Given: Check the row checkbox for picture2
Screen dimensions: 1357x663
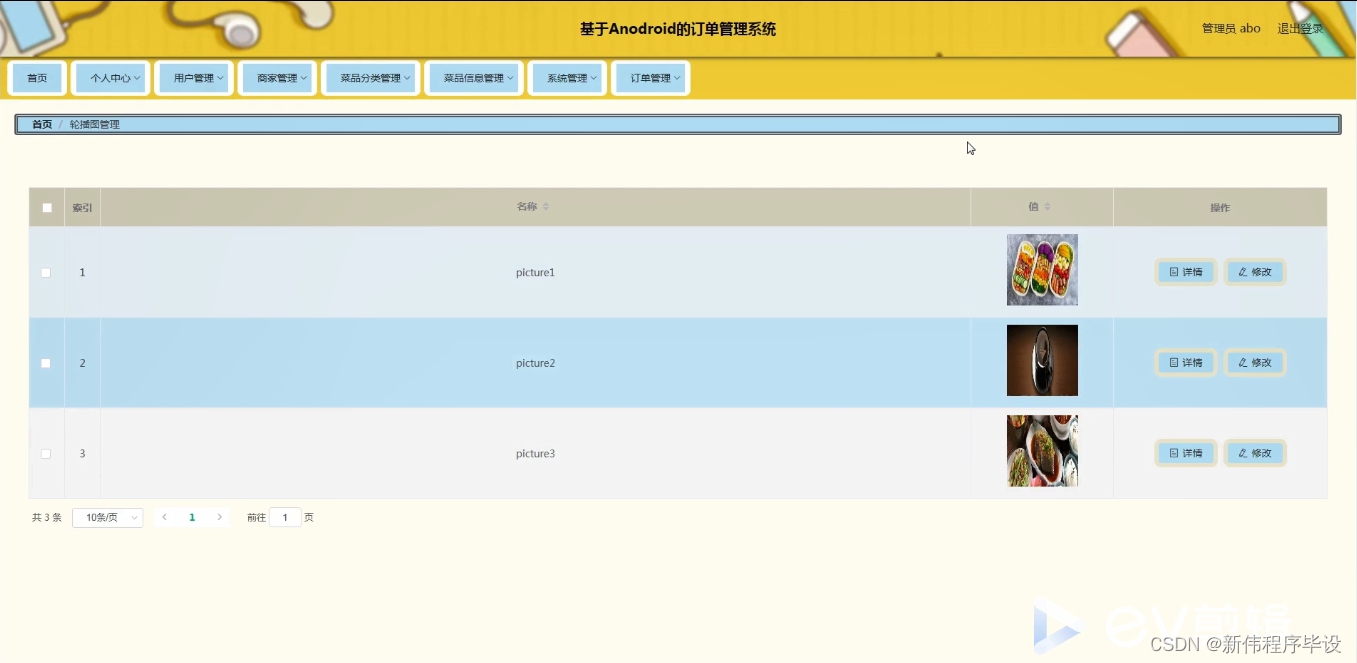Looking at the screenshot, I should pos(46,362).
